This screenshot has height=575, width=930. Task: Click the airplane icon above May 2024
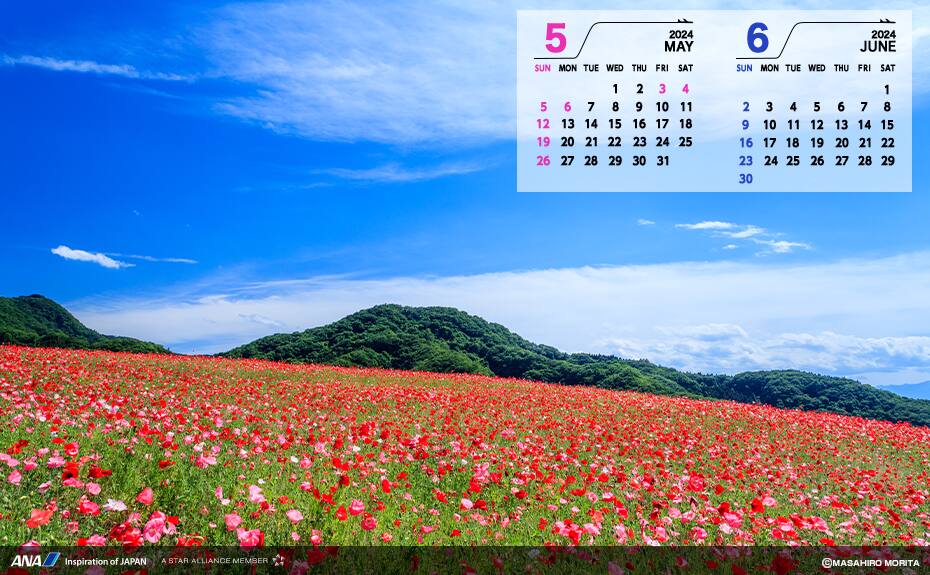coord(684,21)
